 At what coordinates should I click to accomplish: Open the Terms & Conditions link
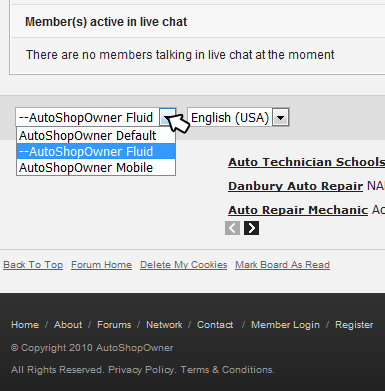point(227,370)
